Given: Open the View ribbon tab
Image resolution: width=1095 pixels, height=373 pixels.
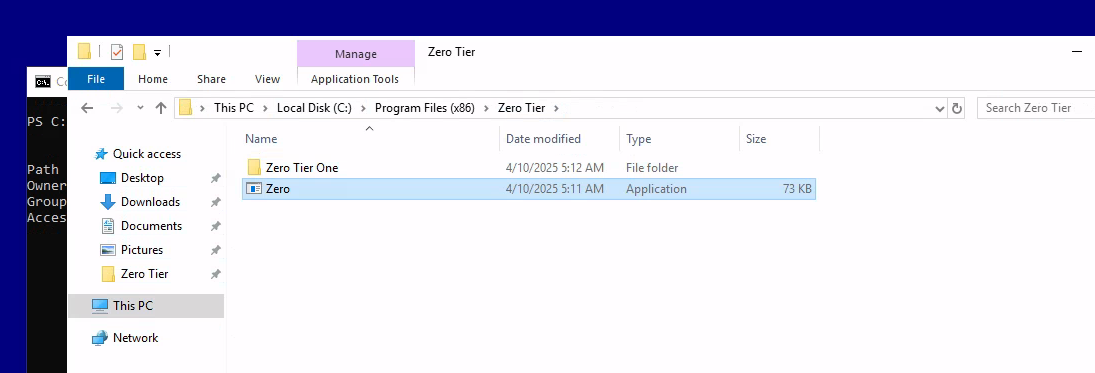Looking at the screenshot, I should click(x=267, y=79).
